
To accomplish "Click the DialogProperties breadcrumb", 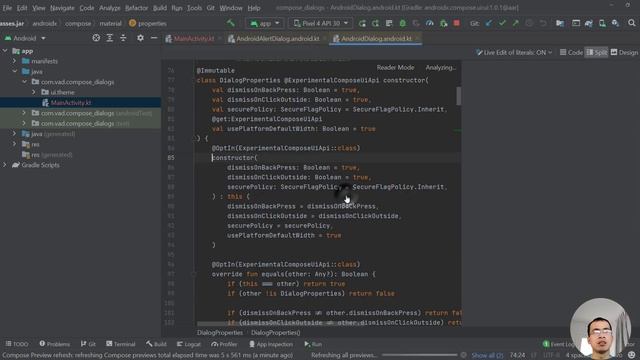I will (220, 333).
